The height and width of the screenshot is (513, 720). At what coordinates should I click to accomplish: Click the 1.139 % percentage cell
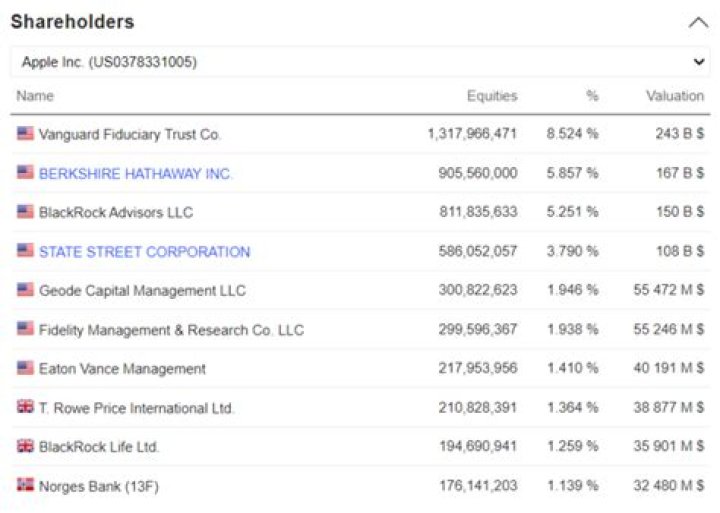pyautogui.click(x=573, y=485)
